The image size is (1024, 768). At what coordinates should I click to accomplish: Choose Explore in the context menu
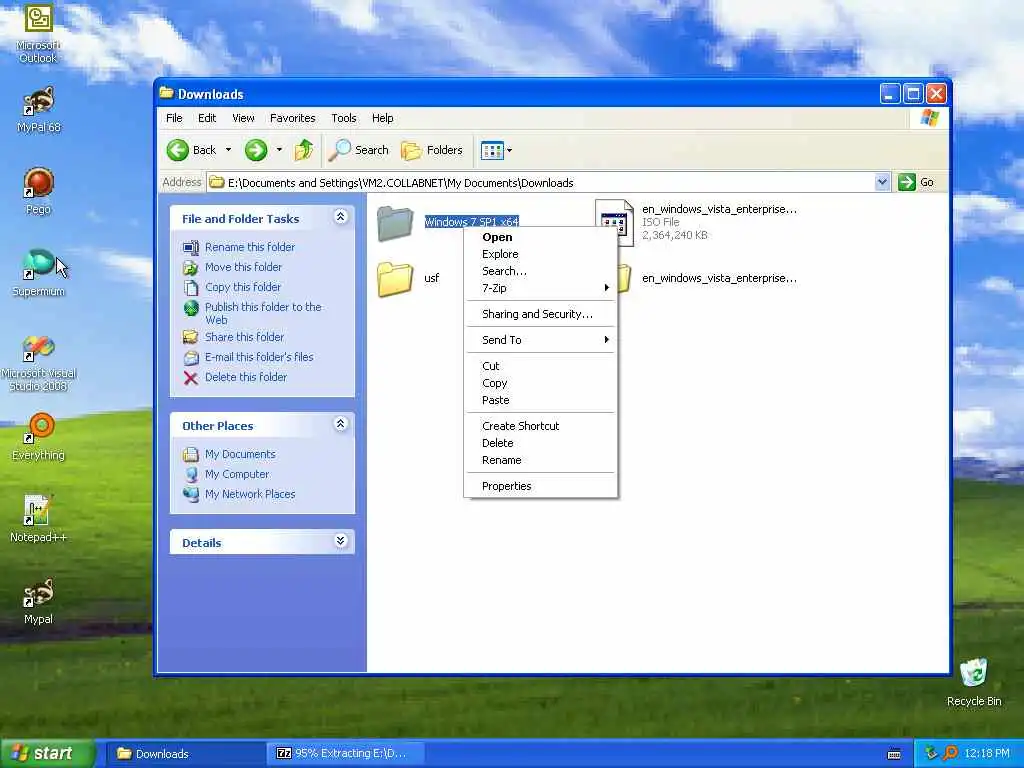[x=541, y=254]
